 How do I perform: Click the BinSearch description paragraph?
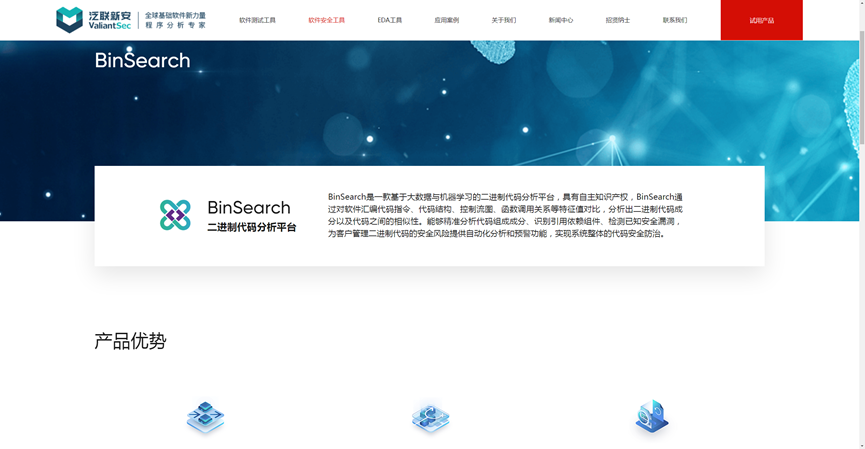coord(505,215)
